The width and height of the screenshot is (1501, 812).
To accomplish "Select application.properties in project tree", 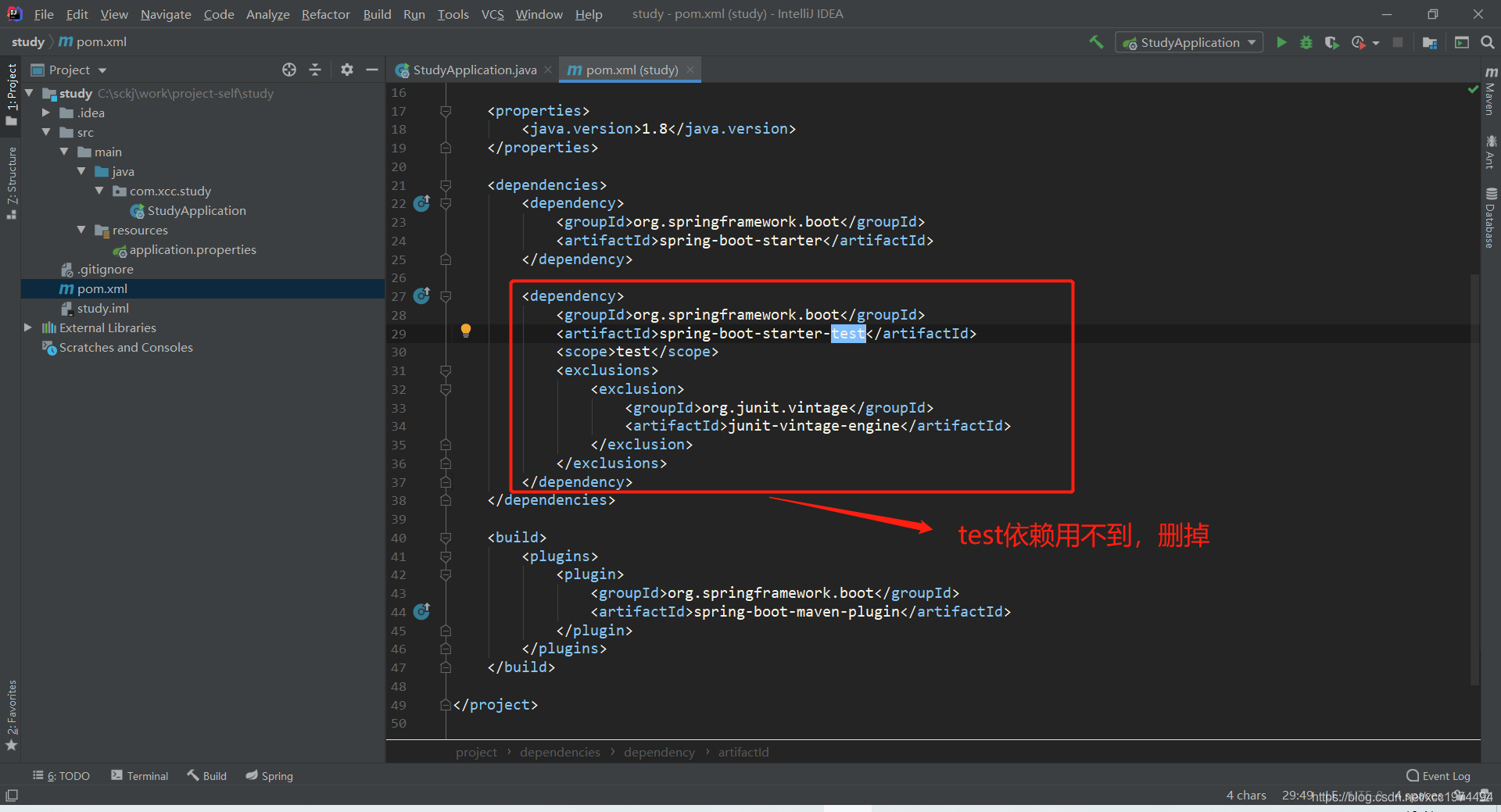I will [193, 249].
